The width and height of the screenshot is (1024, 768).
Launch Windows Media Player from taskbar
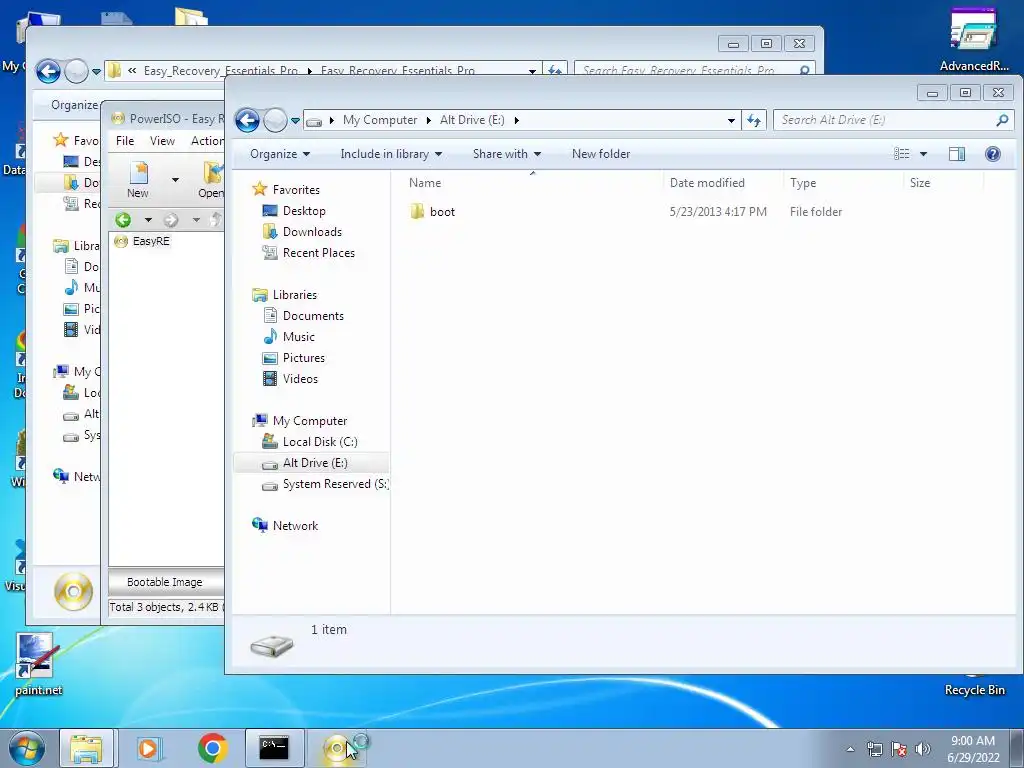tap(149, 748)
